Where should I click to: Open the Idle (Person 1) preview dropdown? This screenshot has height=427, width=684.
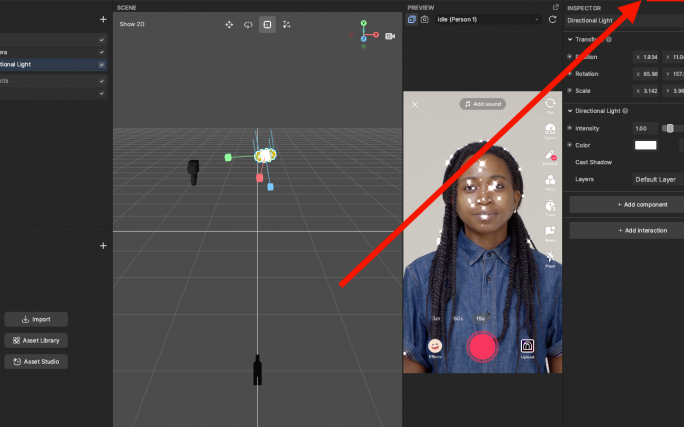click(x=485, y=19)
